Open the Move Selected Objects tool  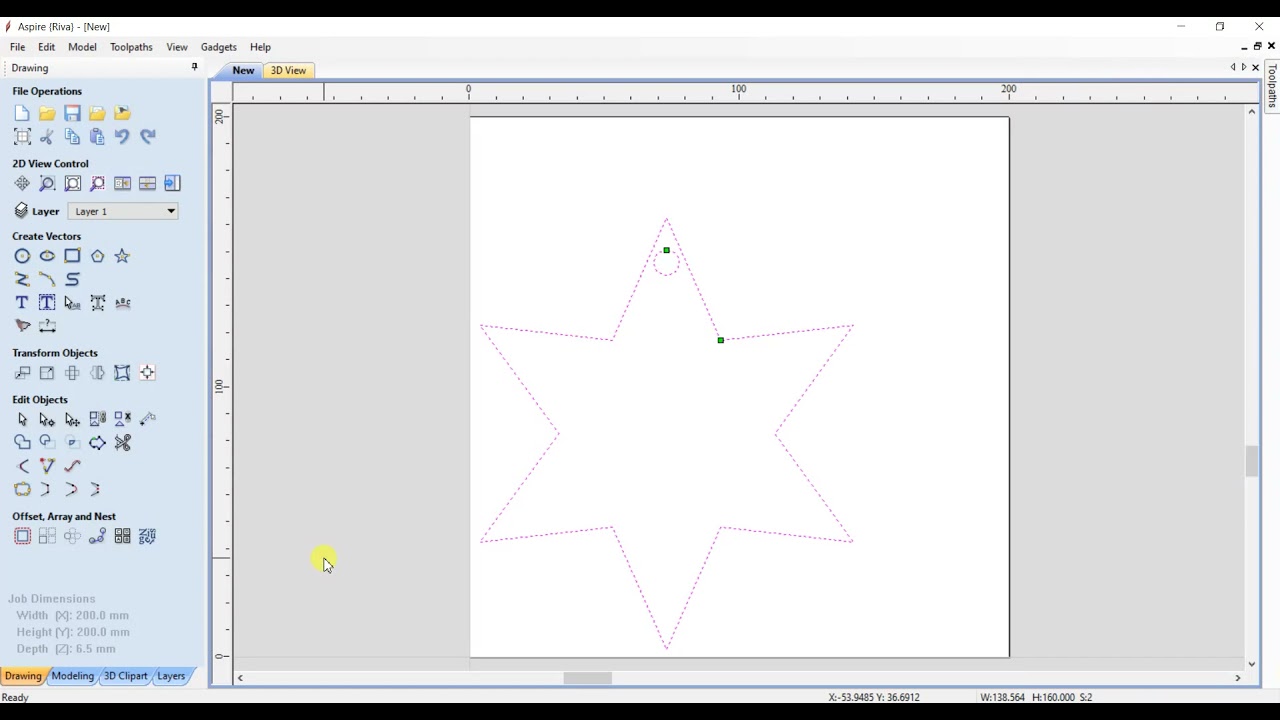click(22, 372)
